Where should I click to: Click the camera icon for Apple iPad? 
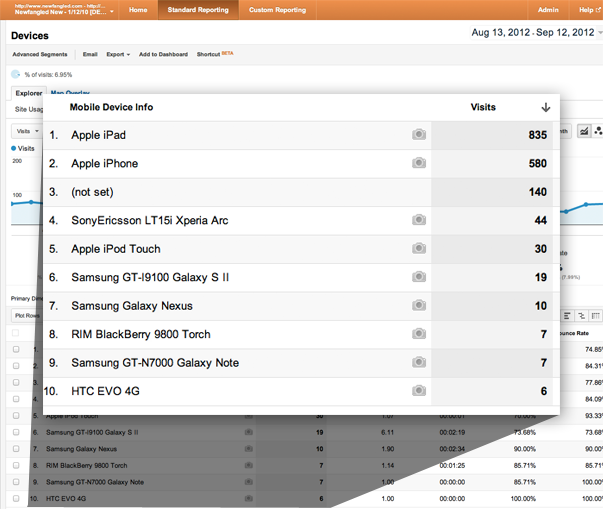pos(419,135)
